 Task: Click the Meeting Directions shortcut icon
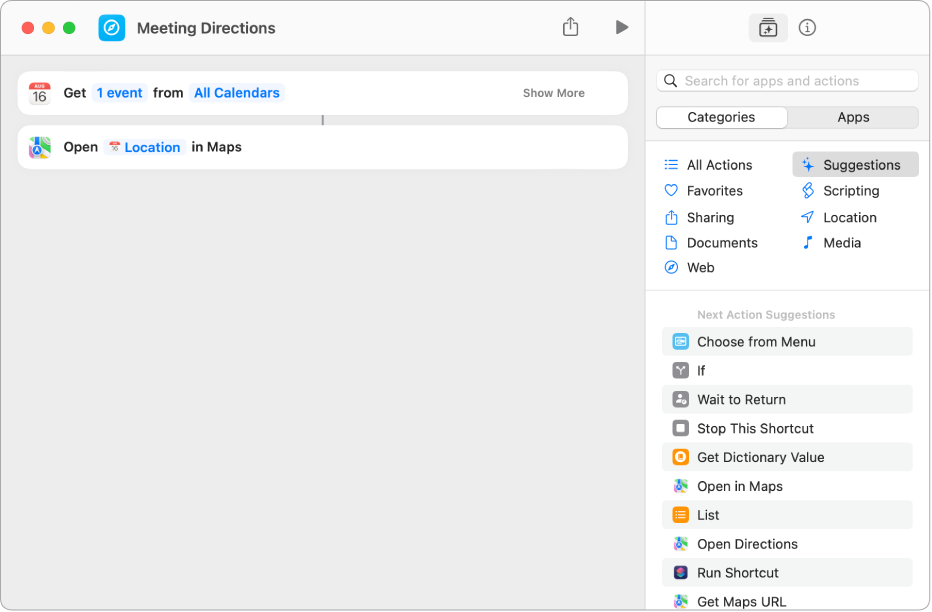112,28
